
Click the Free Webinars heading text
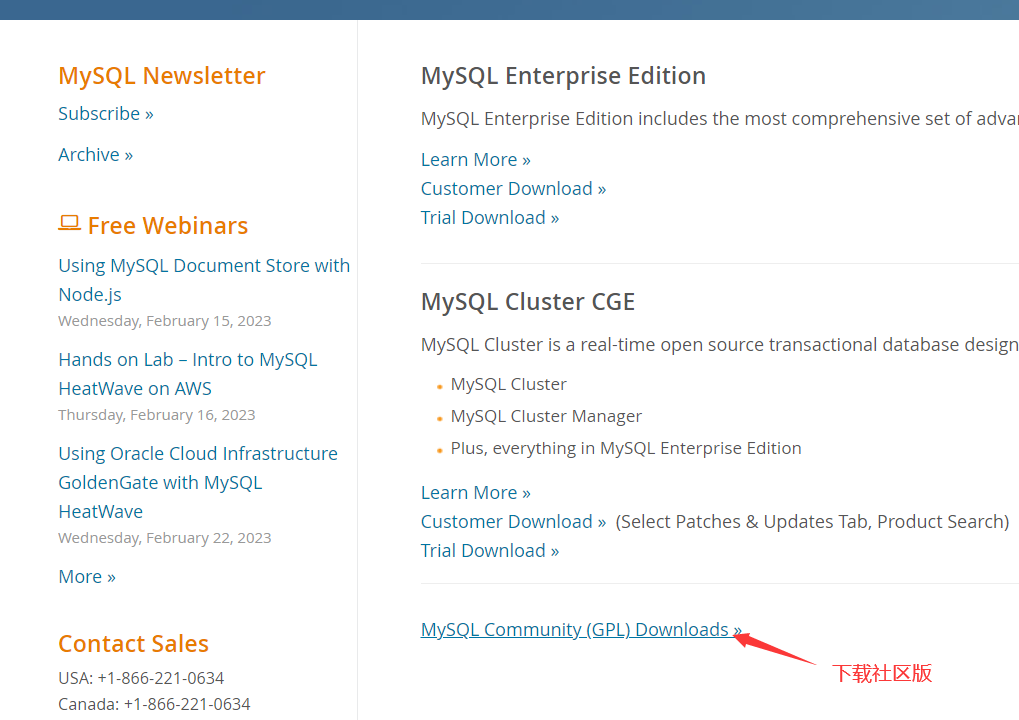(x=168, y=225)
